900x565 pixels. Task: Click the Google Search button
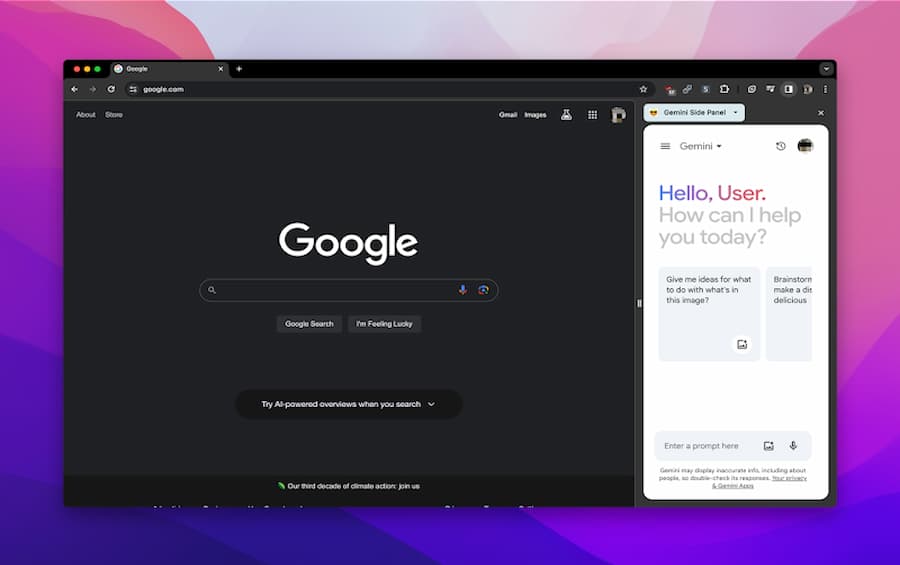309,324
